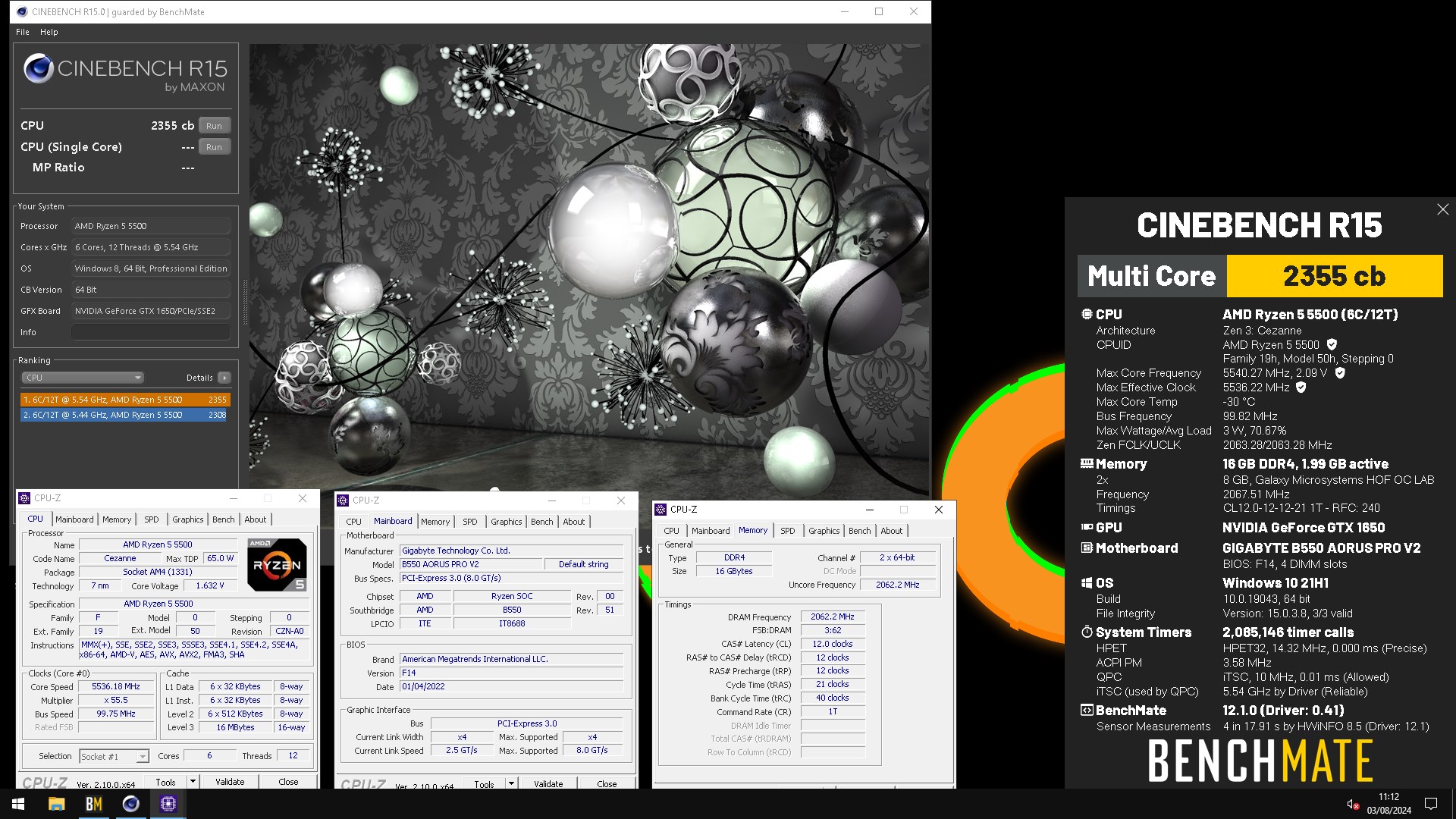This screenshot has height=819, width=1456.
Task: Click verified shield next to CPUID
Action: click(1332, 344)
